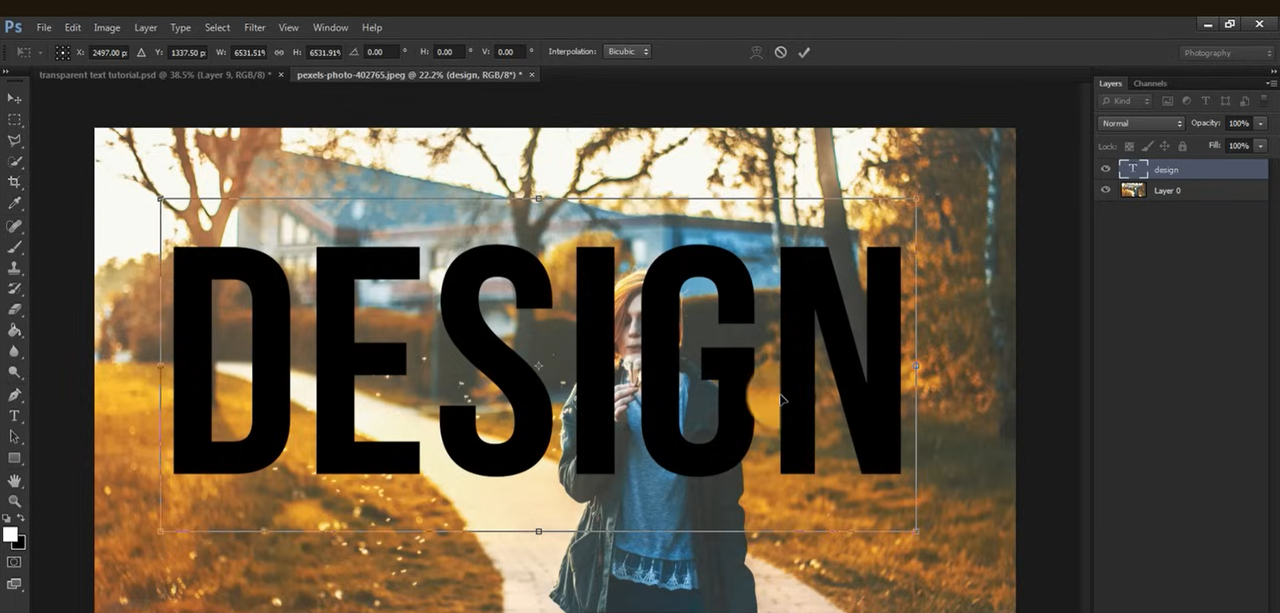Image resolution: width=1280 pixels, height=613 pixels.
Task: Select the Polygonal Lasso tool
Action: [x=14, y=141]
